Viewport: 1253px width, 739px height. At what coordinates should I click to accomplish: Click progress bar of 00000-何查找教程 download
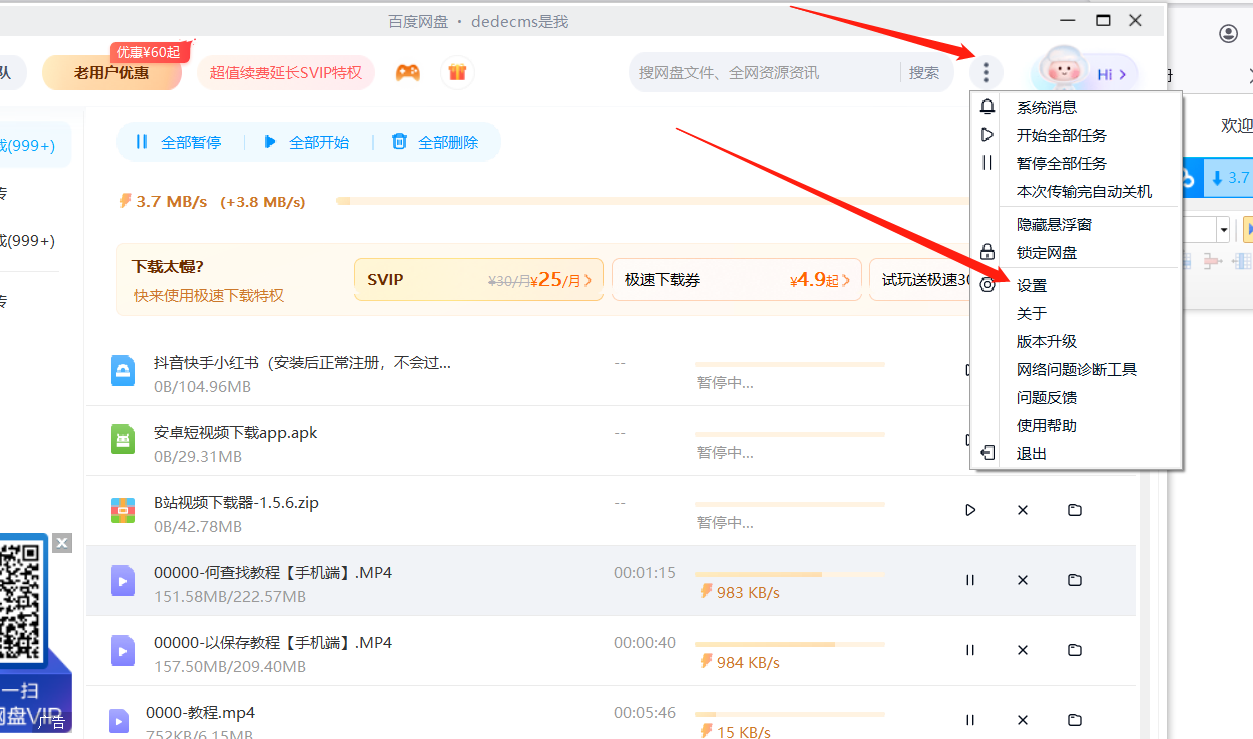[x=790, y=575]
